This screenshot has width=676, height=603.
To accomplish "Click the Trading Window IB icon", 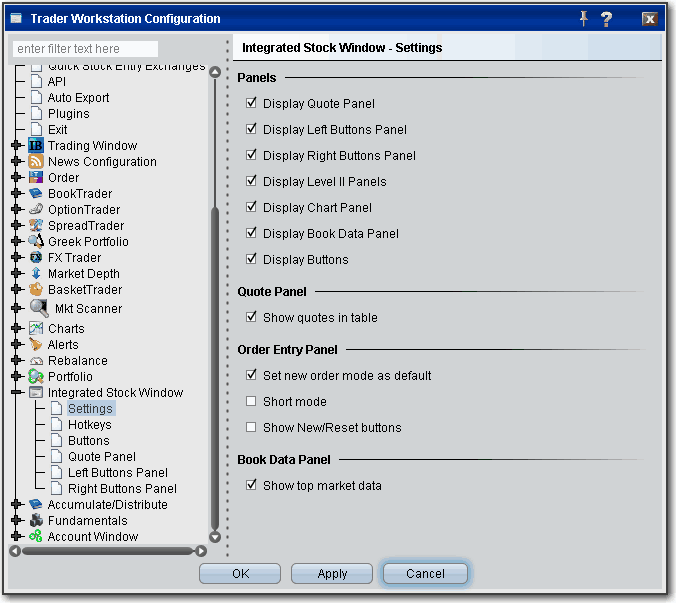I will coord(36,145).
